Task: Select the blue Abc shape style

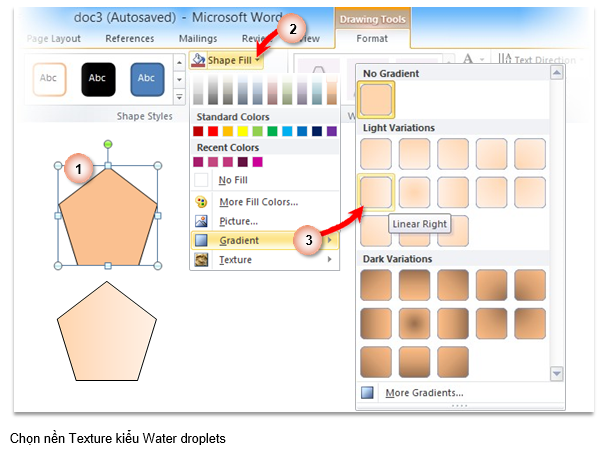Action: [147, 78]
